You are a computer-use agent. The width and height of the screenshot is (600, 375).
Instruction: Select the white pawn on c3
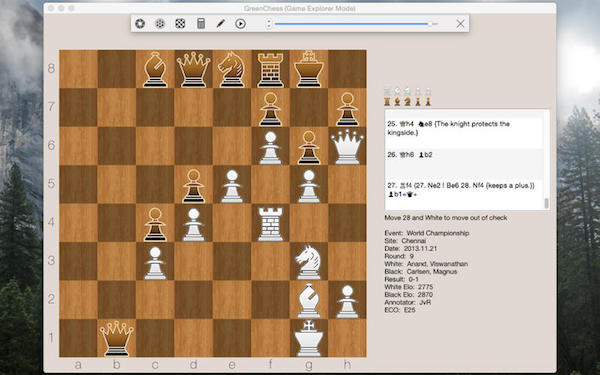(155, 262)
